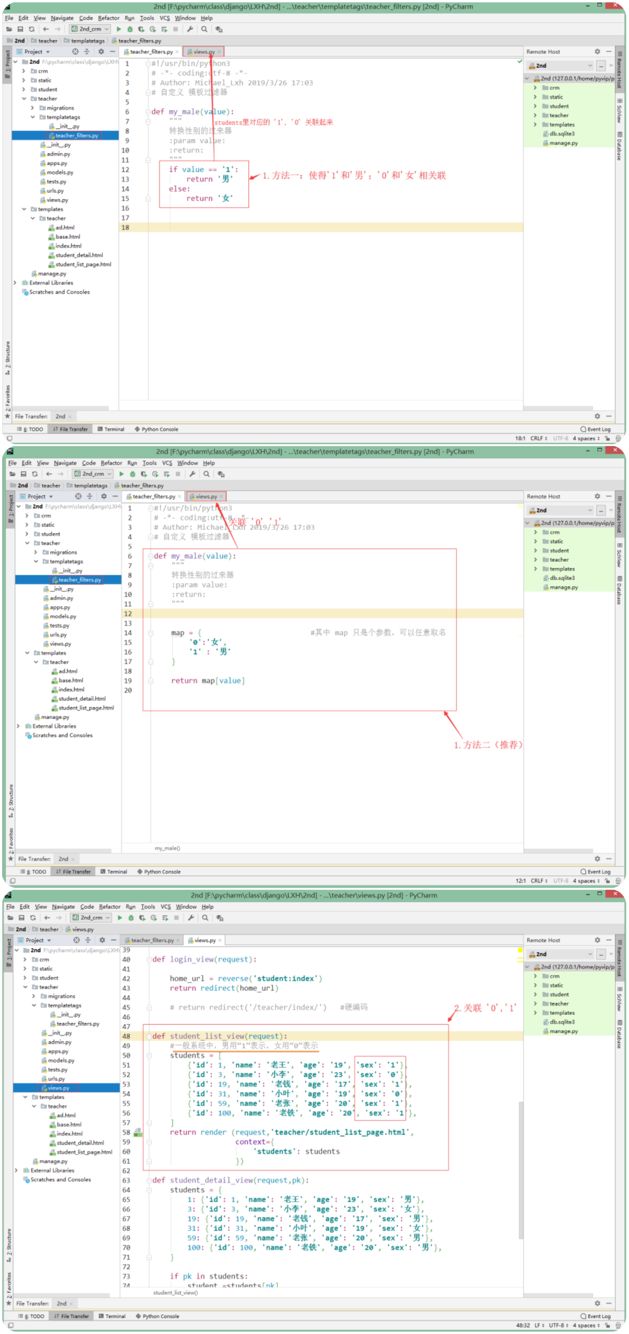This screenshot has height=1334, width=629.
Task: Select admin.py in top window project tree
Action: tap(56, 153)
